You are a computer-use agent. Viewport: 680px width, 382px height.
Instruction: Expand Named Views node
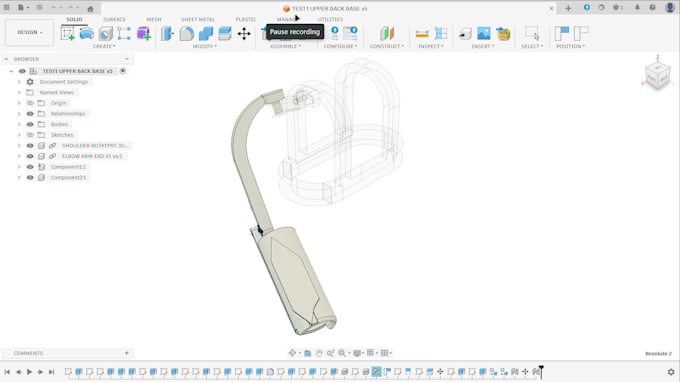pyautogui.click(x=19, y=92)
